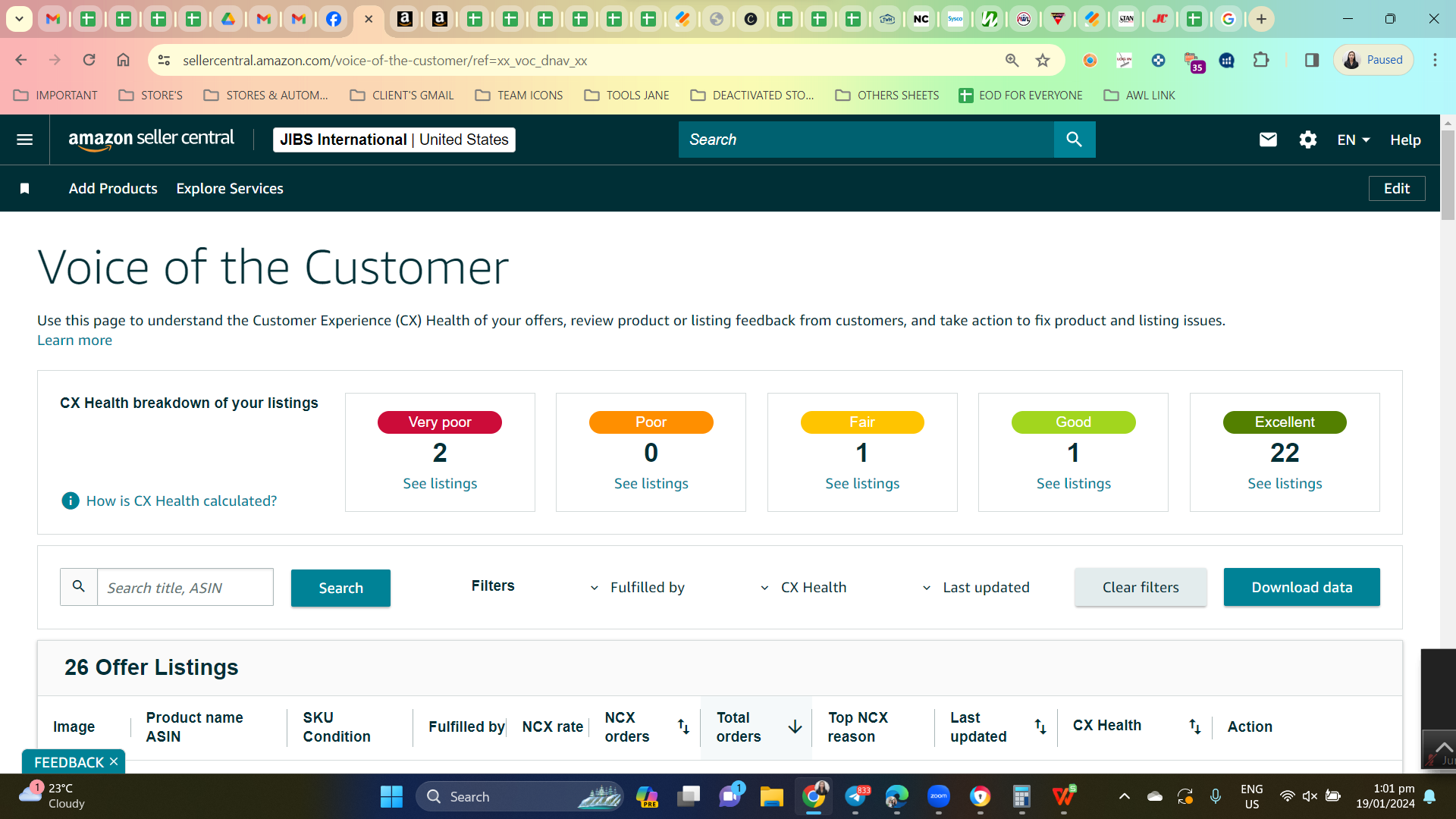See listings under Very poor
1456x819 pixels.
(x=440, y=483)
